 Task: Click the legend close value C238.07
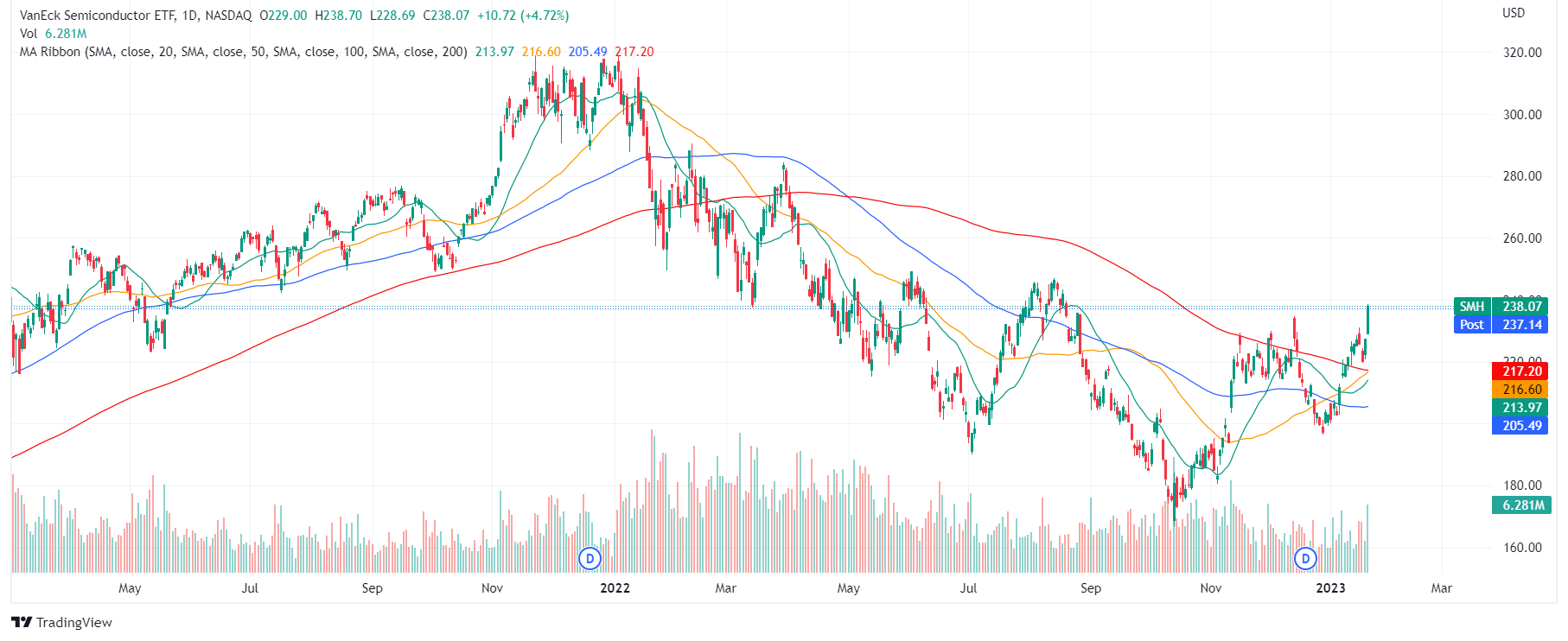(x=446, y=16)
